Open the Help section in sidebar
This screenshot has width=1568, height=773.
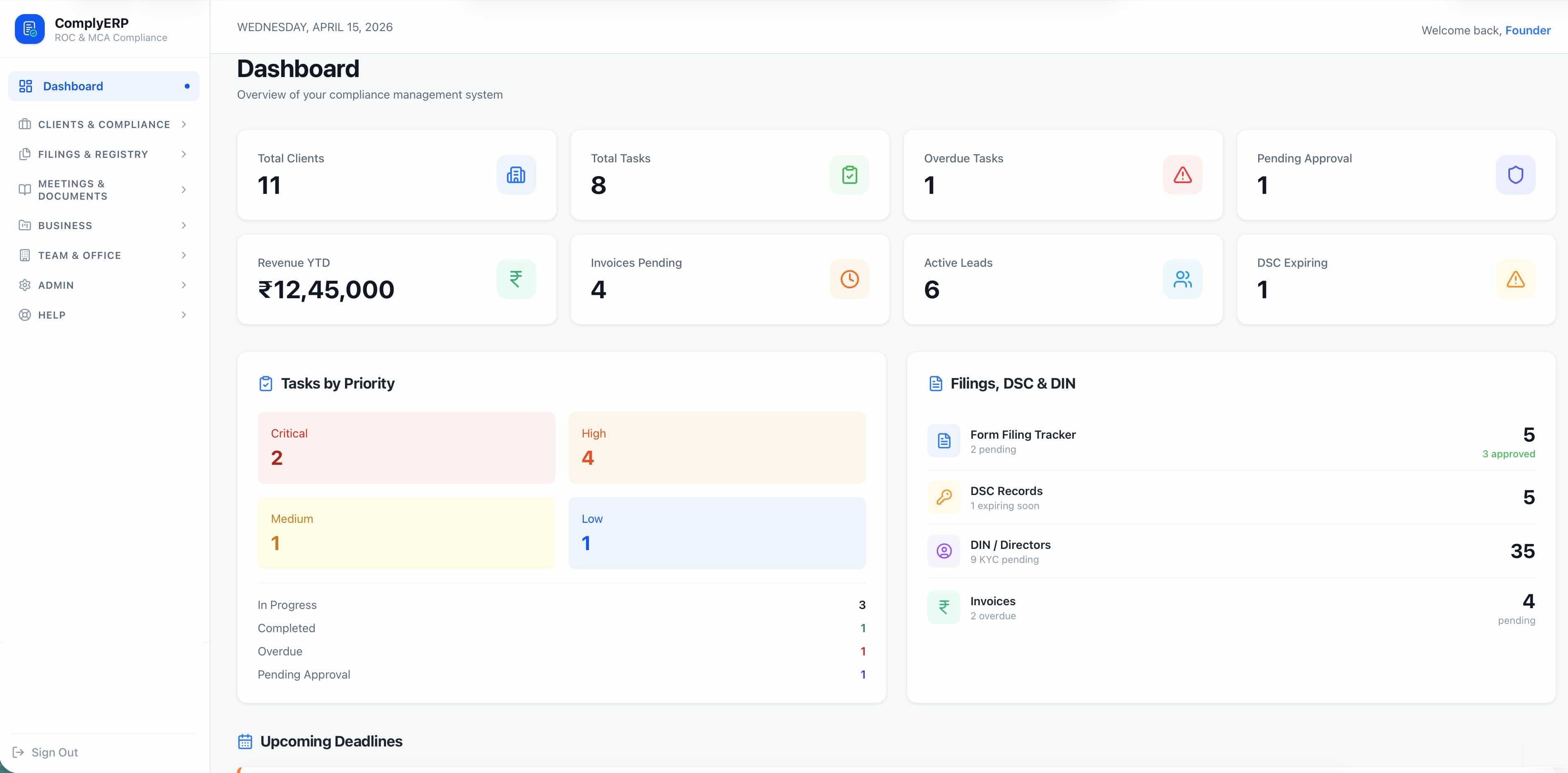pos(104,315)
